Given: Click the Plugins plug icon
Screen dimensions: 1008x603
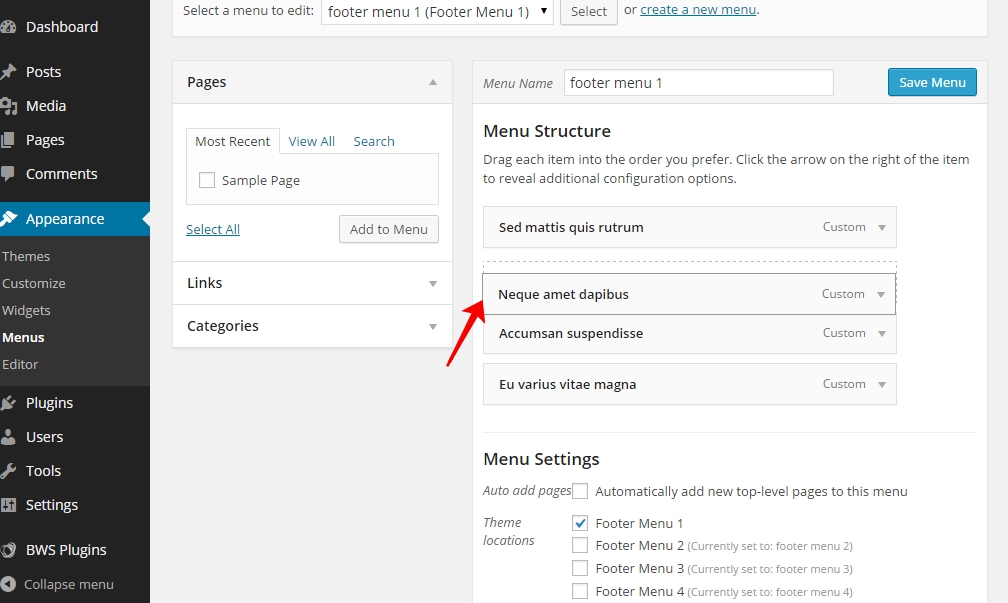Looking at the screenshot, I should (8, 403).
